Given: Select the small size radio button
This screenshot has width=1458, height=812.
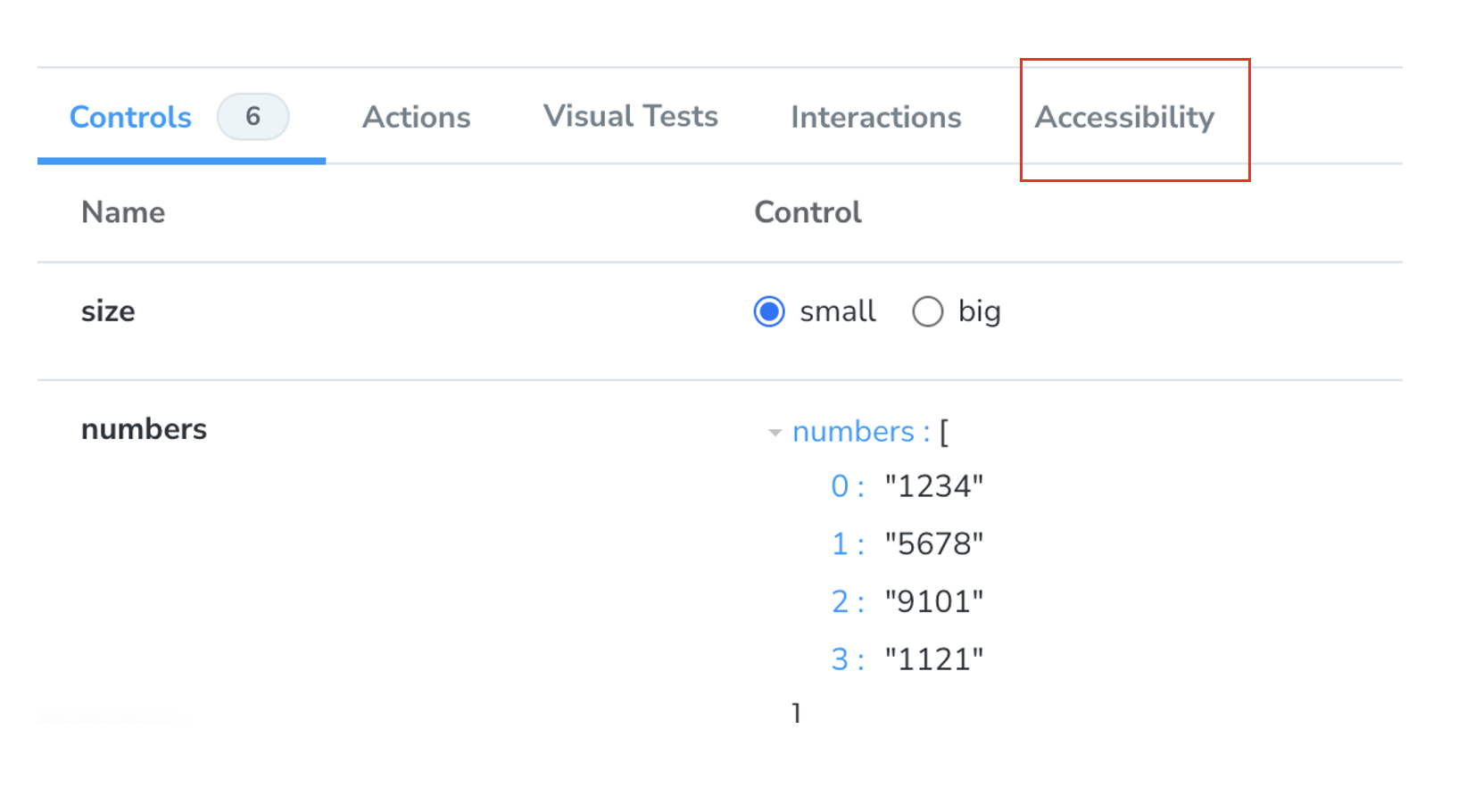Looking at the screenshot, I should click(769, 311).
